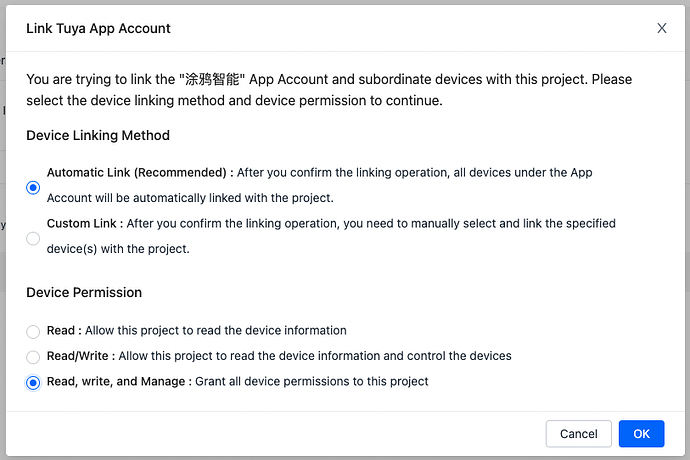Select the Automatic Link radio button
Image resolution: width=690 pixels, height=460 pixels.
(x=34, y=187)
